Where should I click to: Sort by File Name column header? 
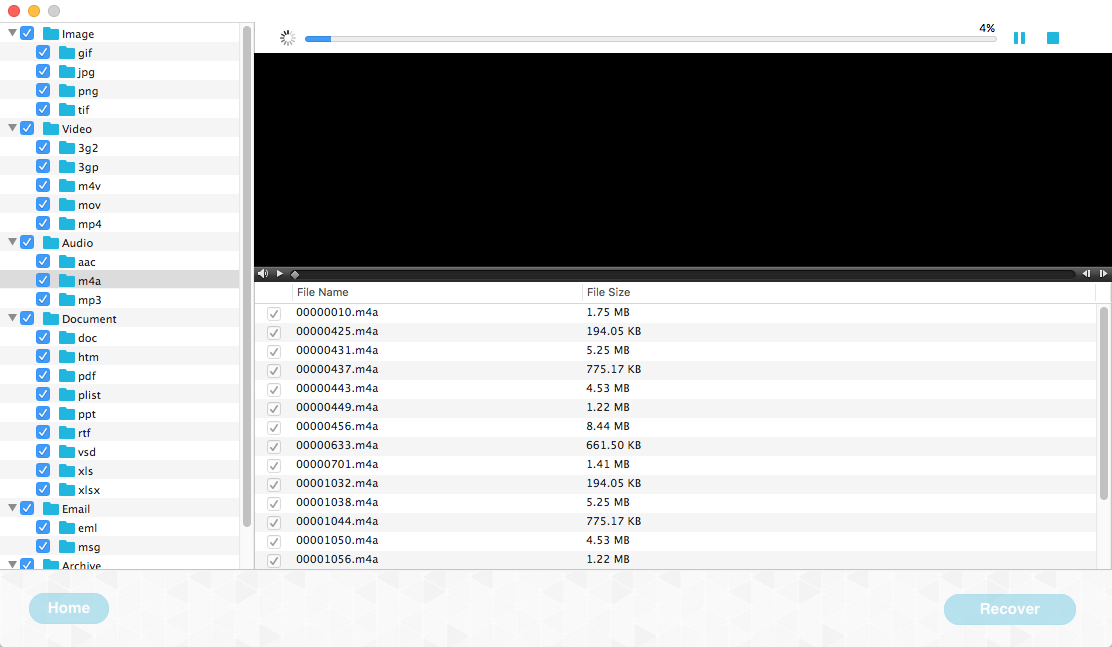437,292
